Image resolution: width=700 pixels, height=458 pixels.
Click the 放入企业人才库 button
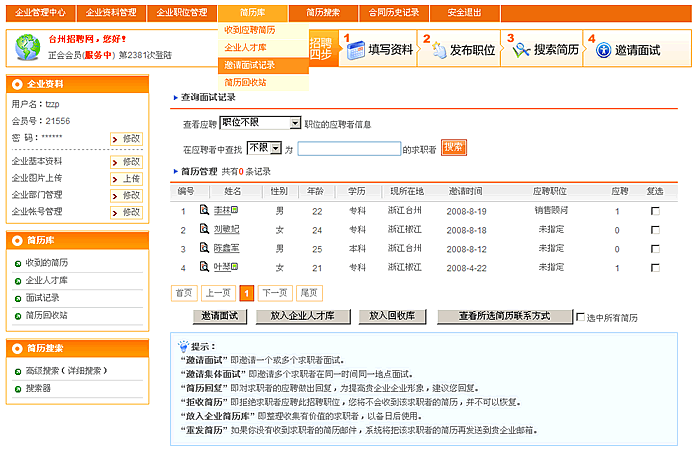tap(302, 316)
